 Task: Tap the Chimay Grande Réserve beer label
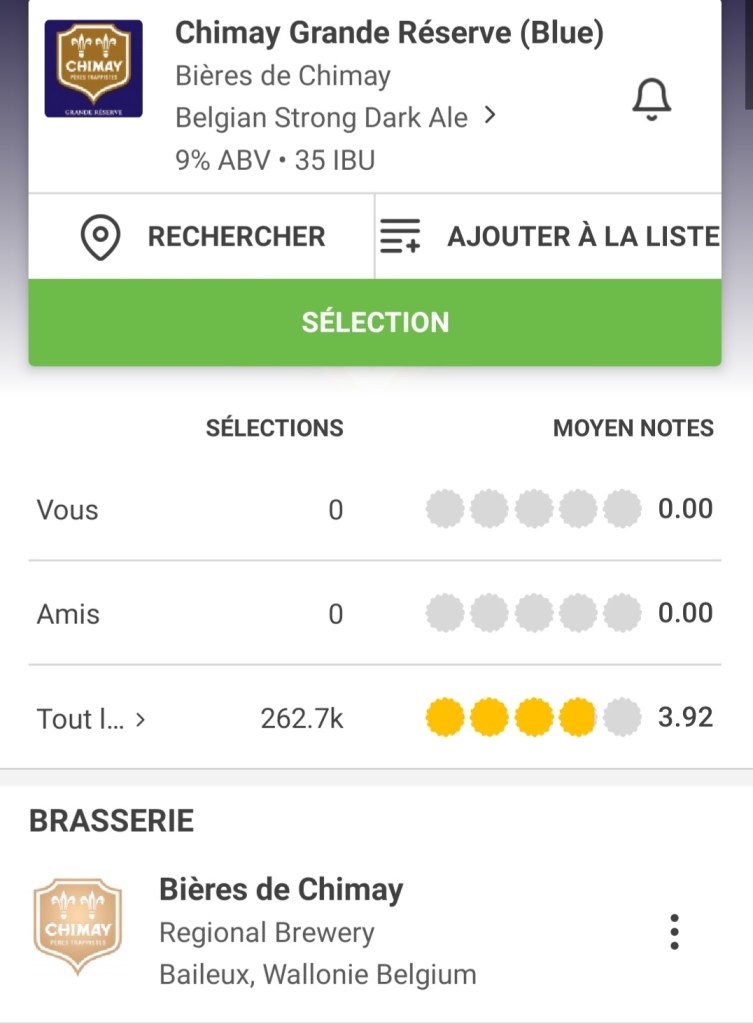[x=93, y=69]
